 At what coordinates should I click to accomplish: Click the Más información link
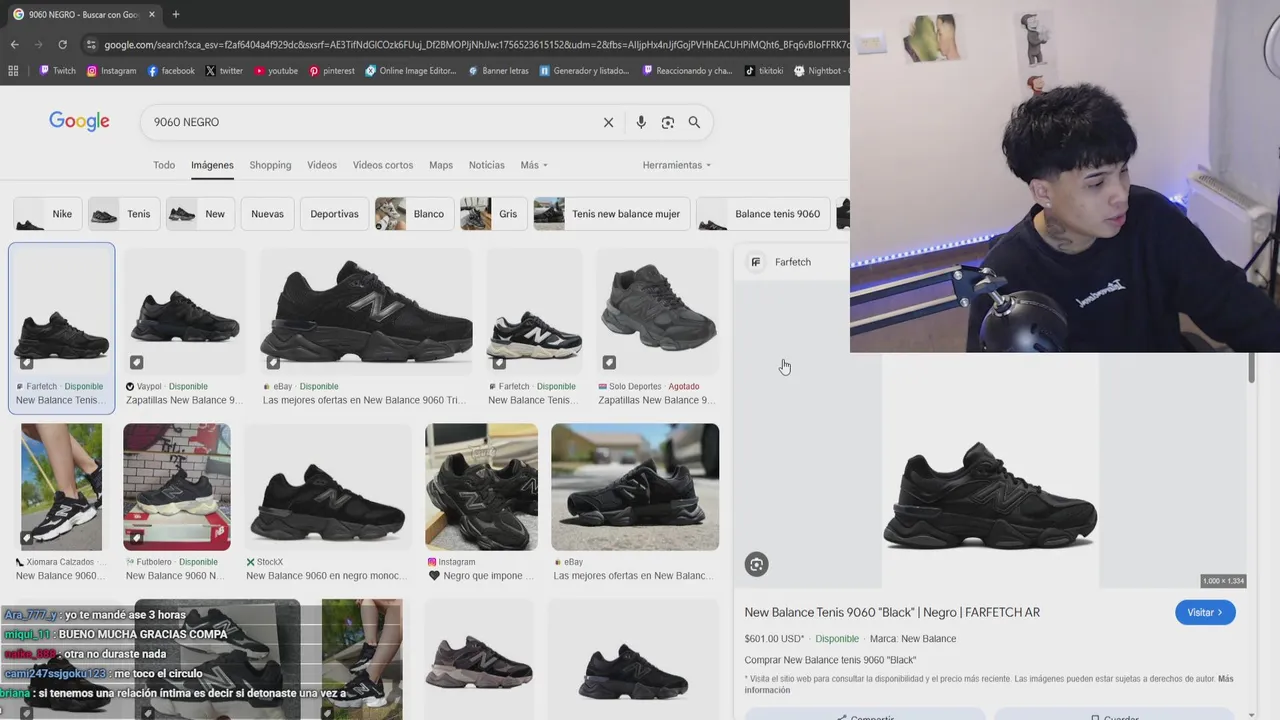pyautogui.click(x=988, y=684)
